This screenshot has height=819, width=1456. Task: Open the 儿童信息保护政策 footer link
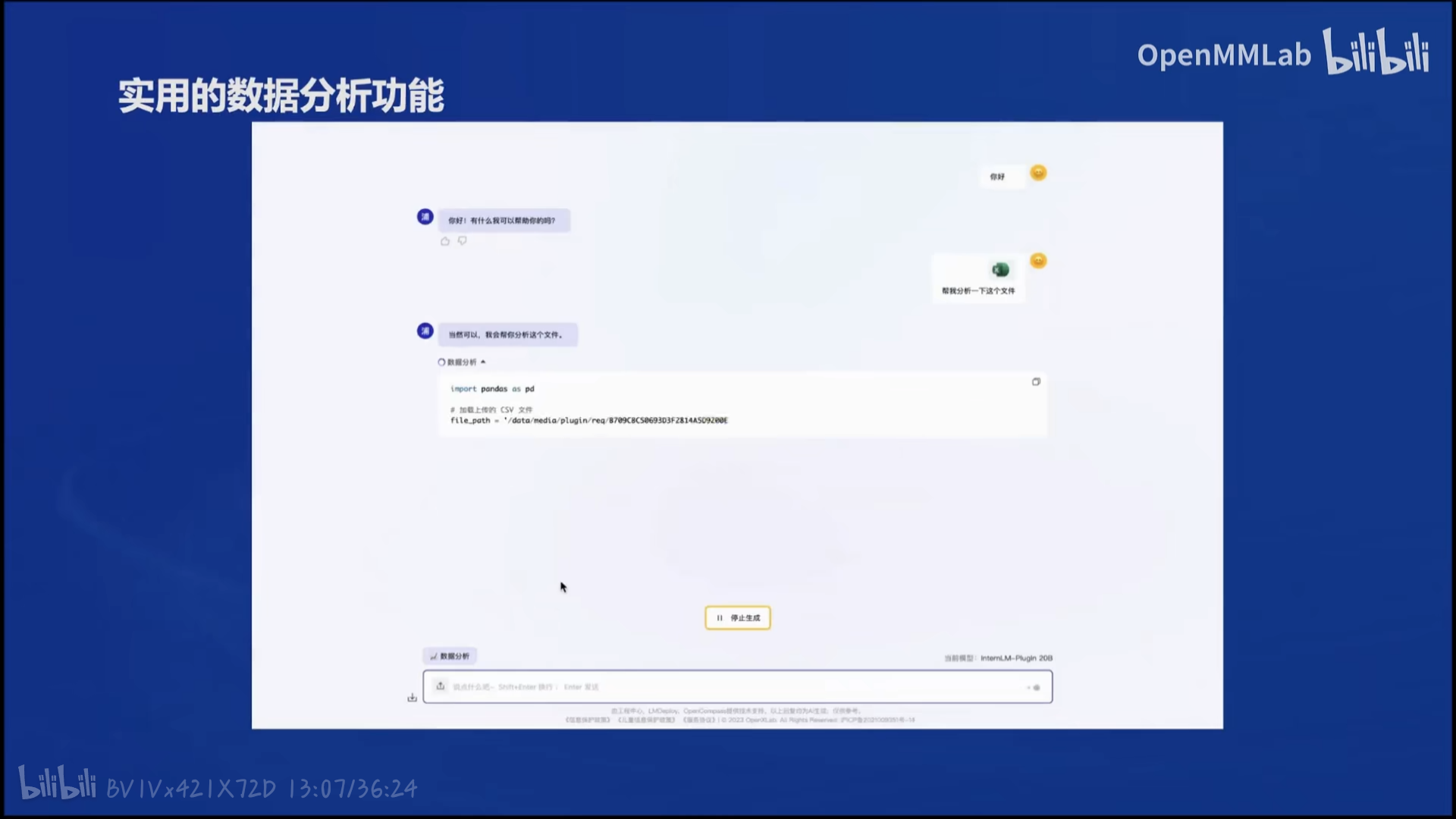[646, 720]
